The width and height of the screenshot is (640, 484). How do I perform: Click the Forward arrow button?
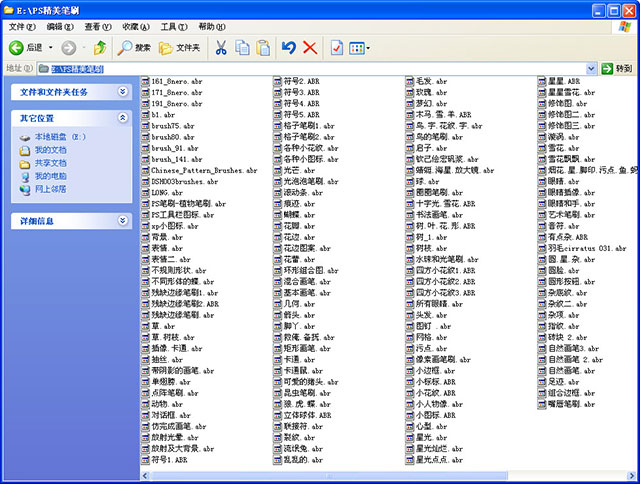69,48
